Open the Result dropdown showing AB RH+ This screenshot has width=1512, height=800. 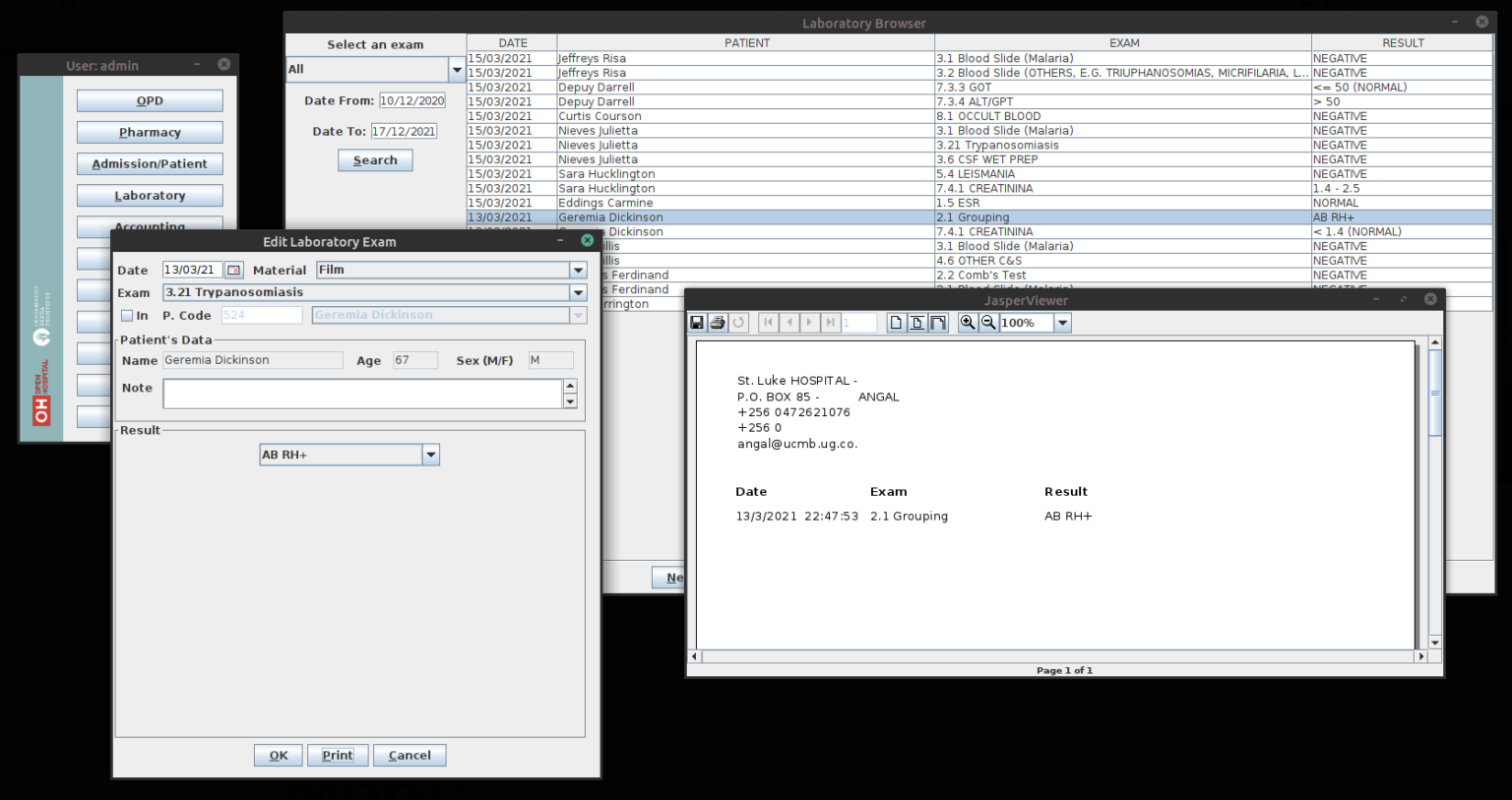[430, 455]
